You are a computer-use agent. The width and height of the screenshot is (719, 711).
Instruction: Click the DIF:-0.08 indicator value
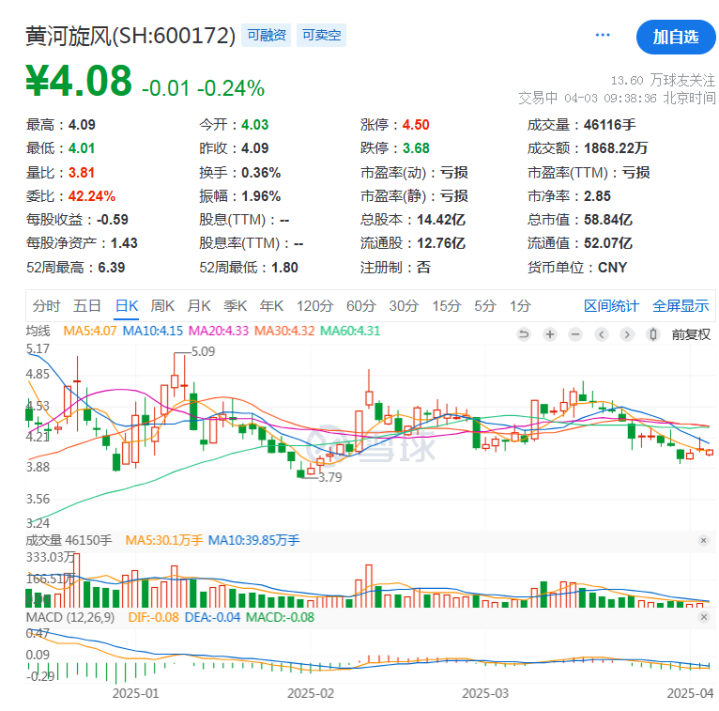point(153,617)
